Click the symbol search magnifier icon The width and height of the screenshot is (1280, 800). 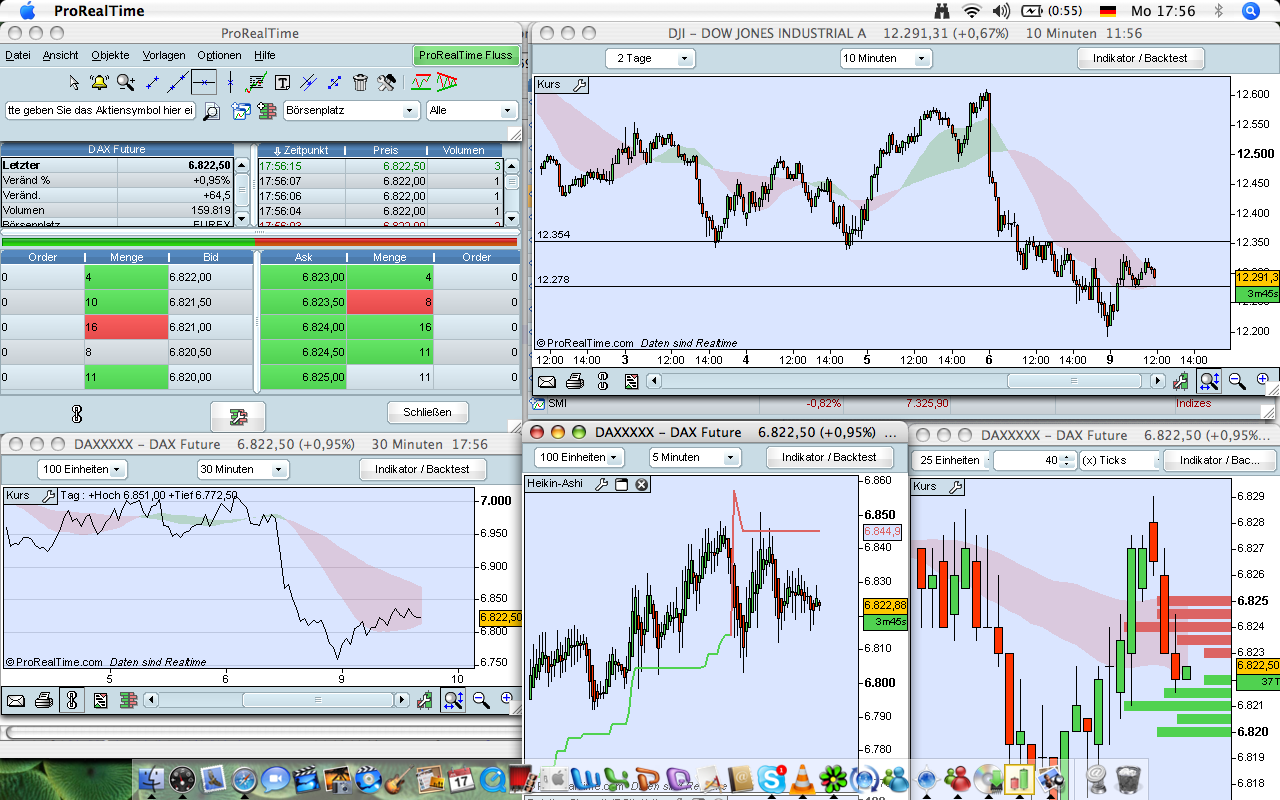(212, 111)
